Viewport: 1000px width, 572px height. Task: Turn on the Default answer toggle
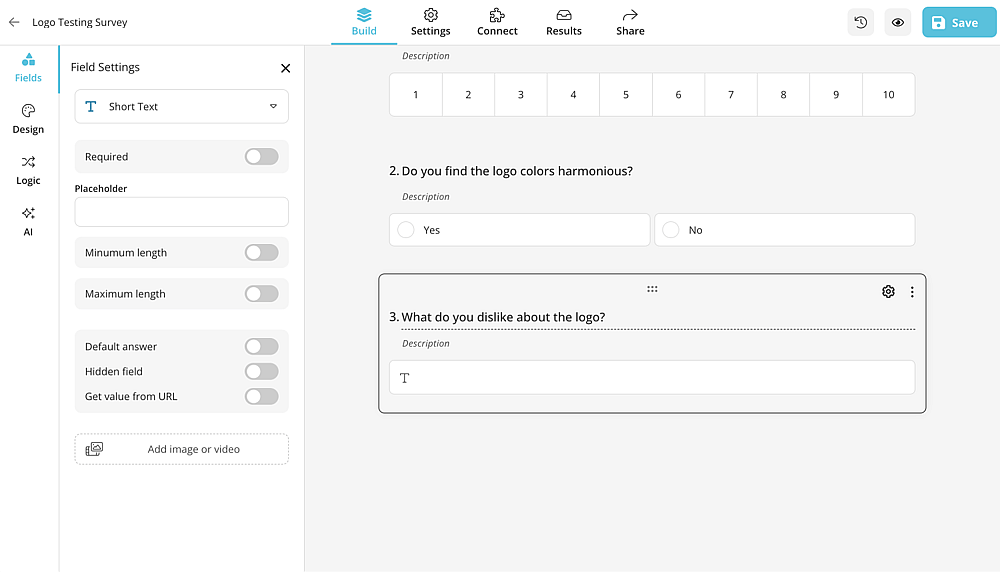coord(261,346)
